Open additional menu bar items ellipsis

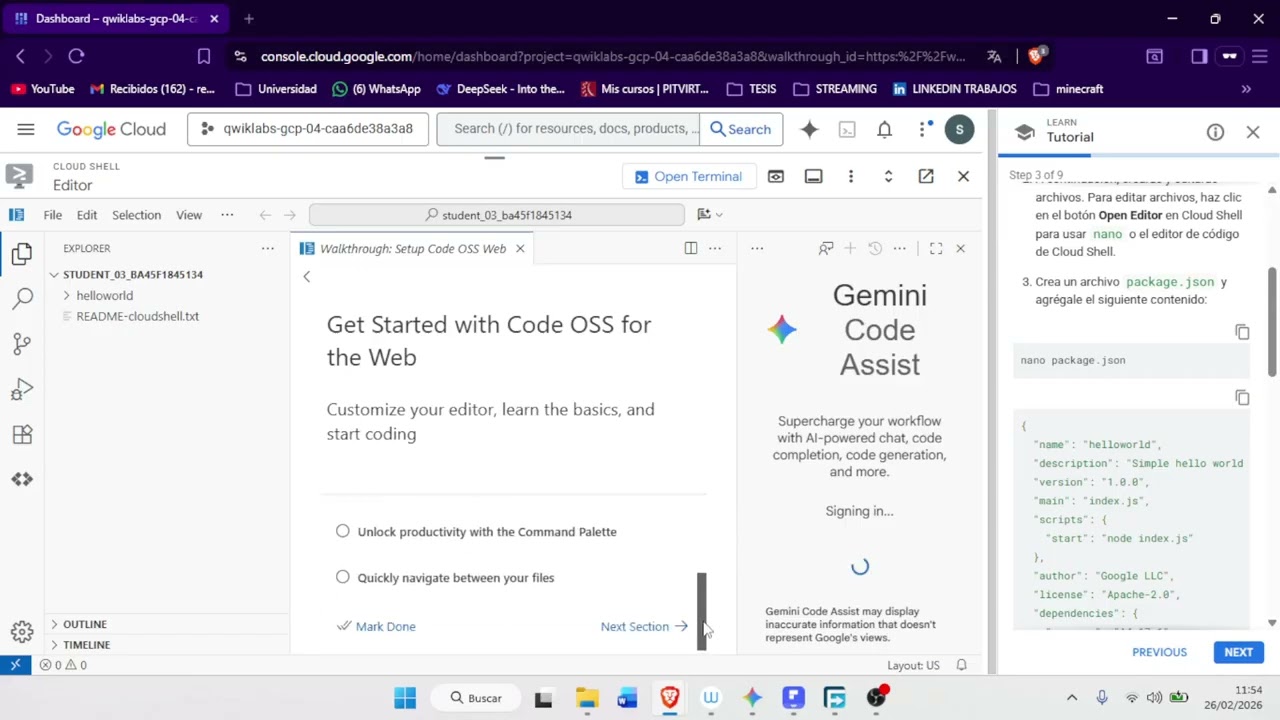click(x=227, y=214)
